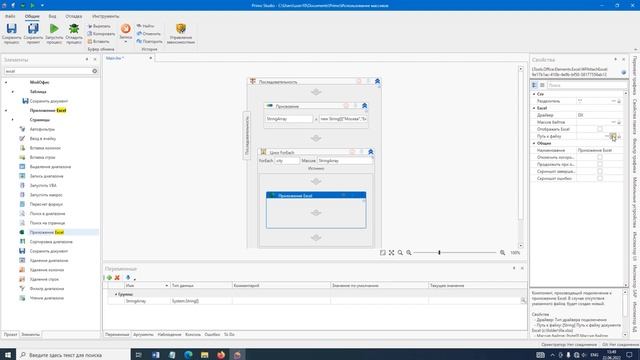Collapse the Последовательность activity
Screen dimensions: 640x360
[x=377, y=82]
